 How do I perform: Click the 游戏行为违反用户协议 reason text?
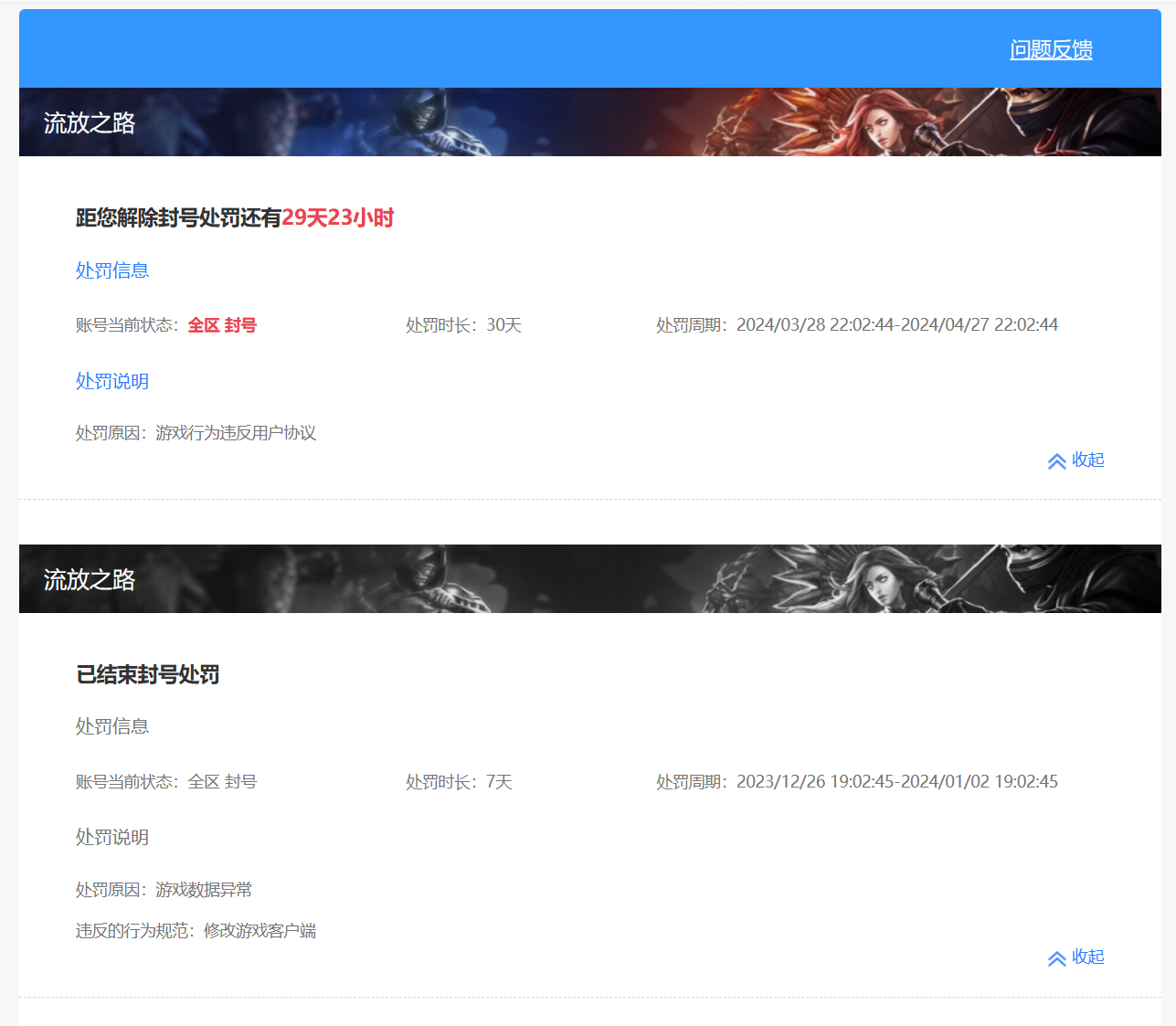coord(236,433)
